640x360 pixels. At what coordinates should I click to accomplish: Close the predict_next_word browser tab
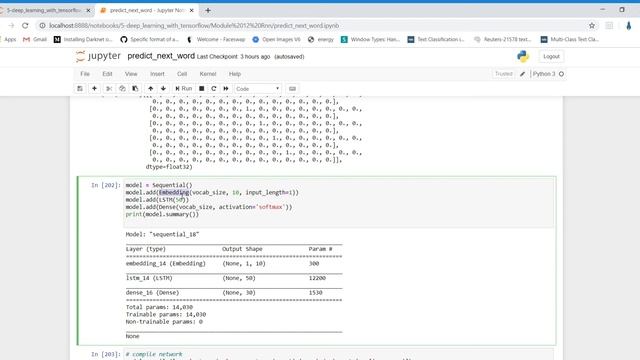(191, 10)
